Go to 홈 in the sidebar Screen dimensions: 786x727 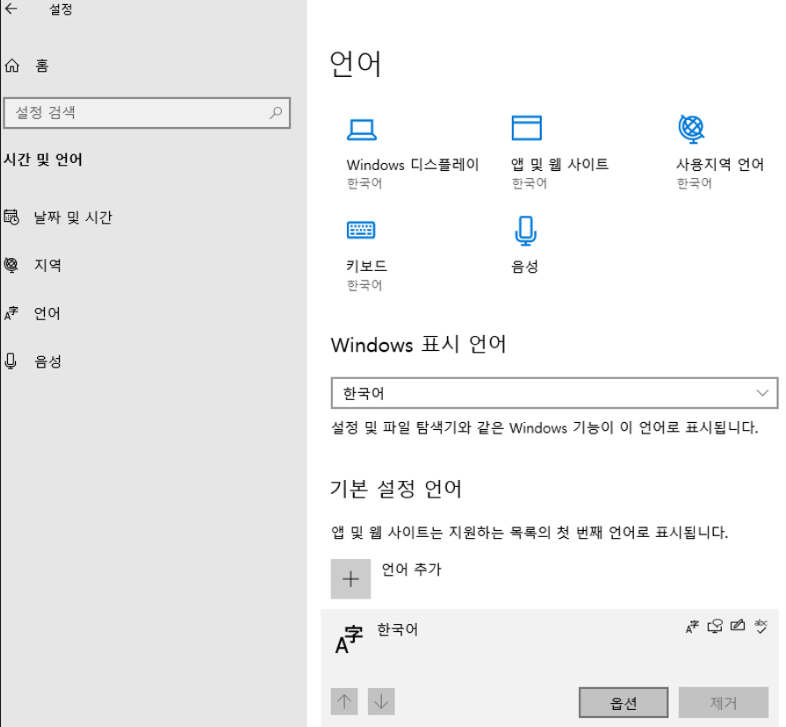(x=42, y=66)
